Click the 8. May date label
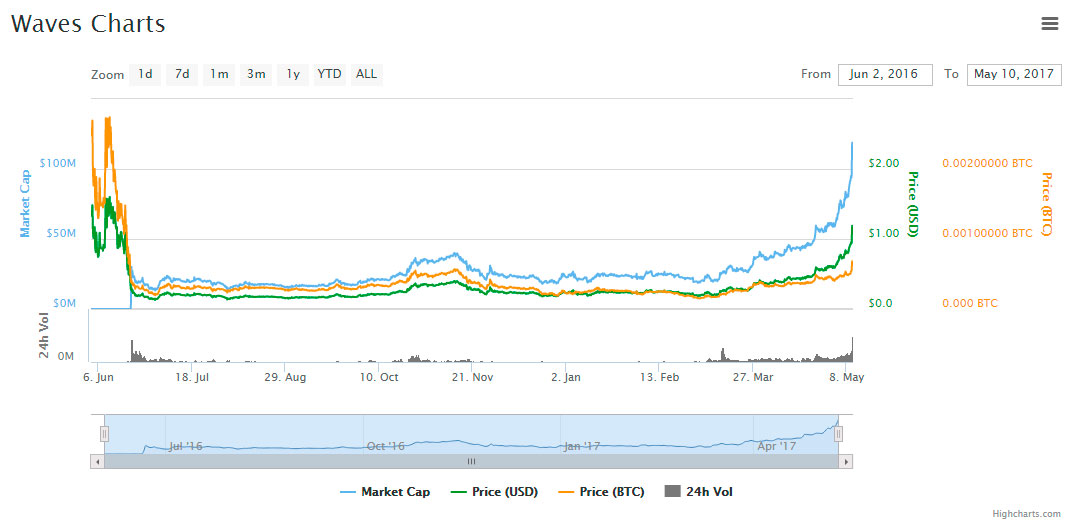This screenshot has width=1074, height=523. point(845,377)
